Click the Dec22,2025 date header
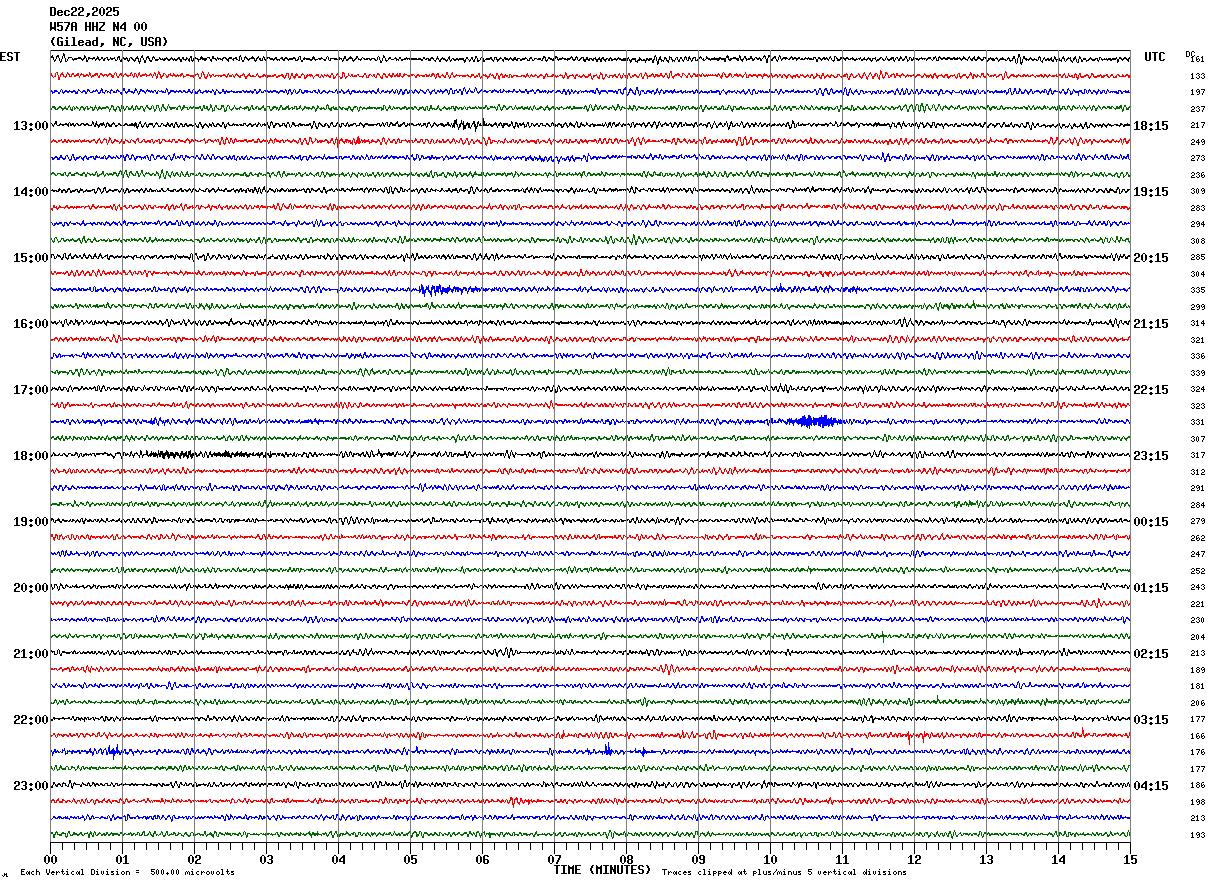The height and width of the screenshot is (886, 1210). (84, 12)
